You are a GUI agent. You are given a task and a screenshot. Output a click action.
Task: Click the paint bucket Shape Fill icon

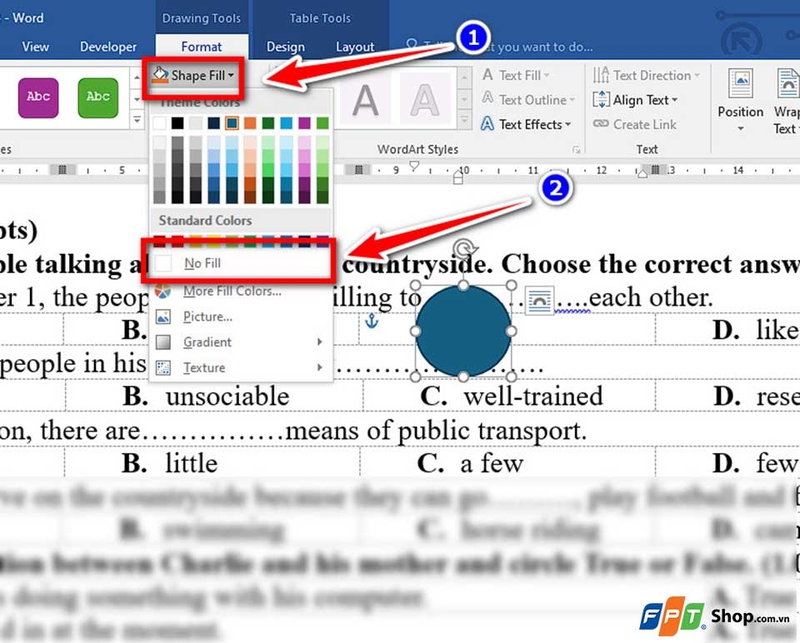click(160, 75)
